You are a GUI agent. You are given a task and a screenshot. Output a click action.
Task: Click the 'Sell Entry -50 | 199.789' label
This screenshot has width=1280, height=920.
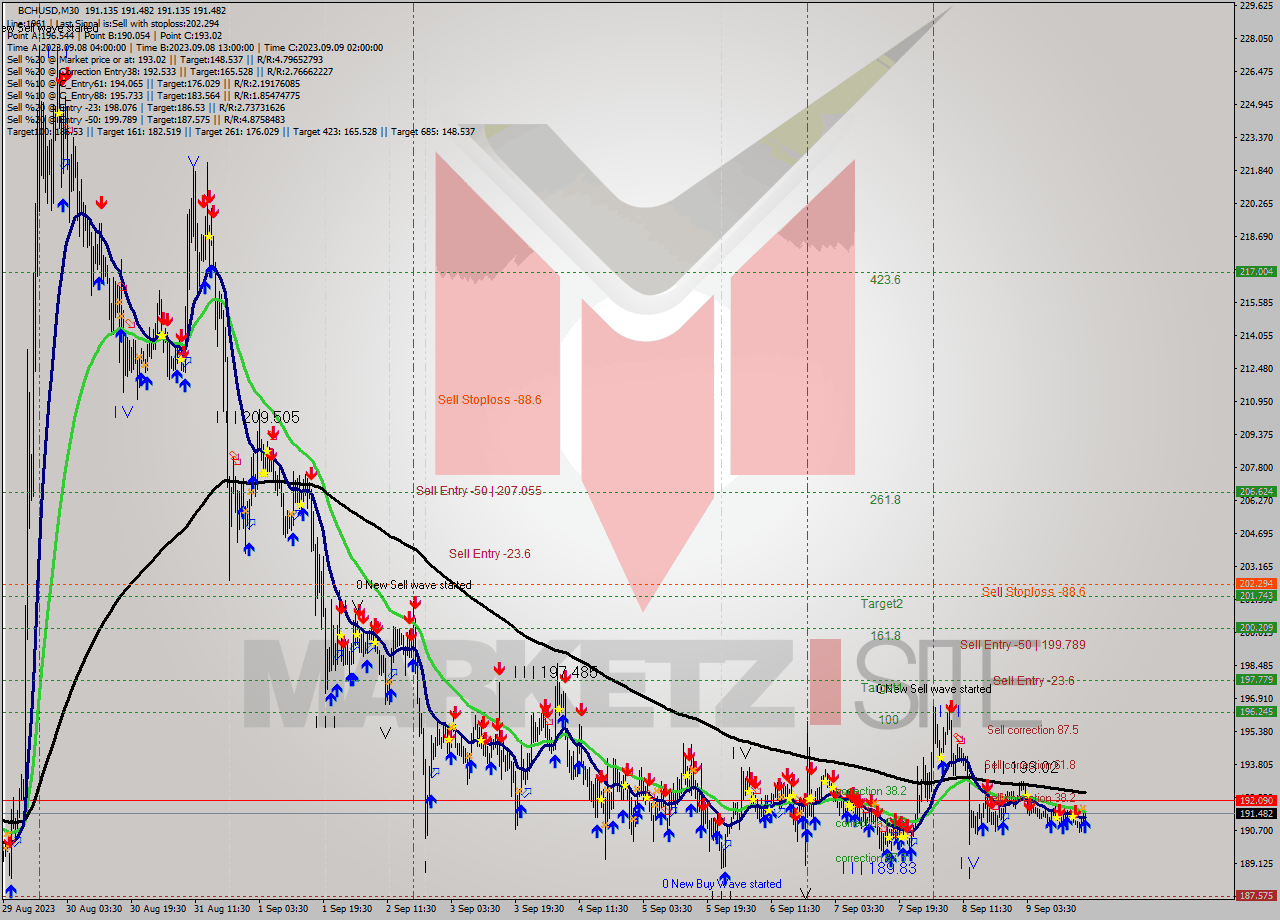pos(1023,645)
